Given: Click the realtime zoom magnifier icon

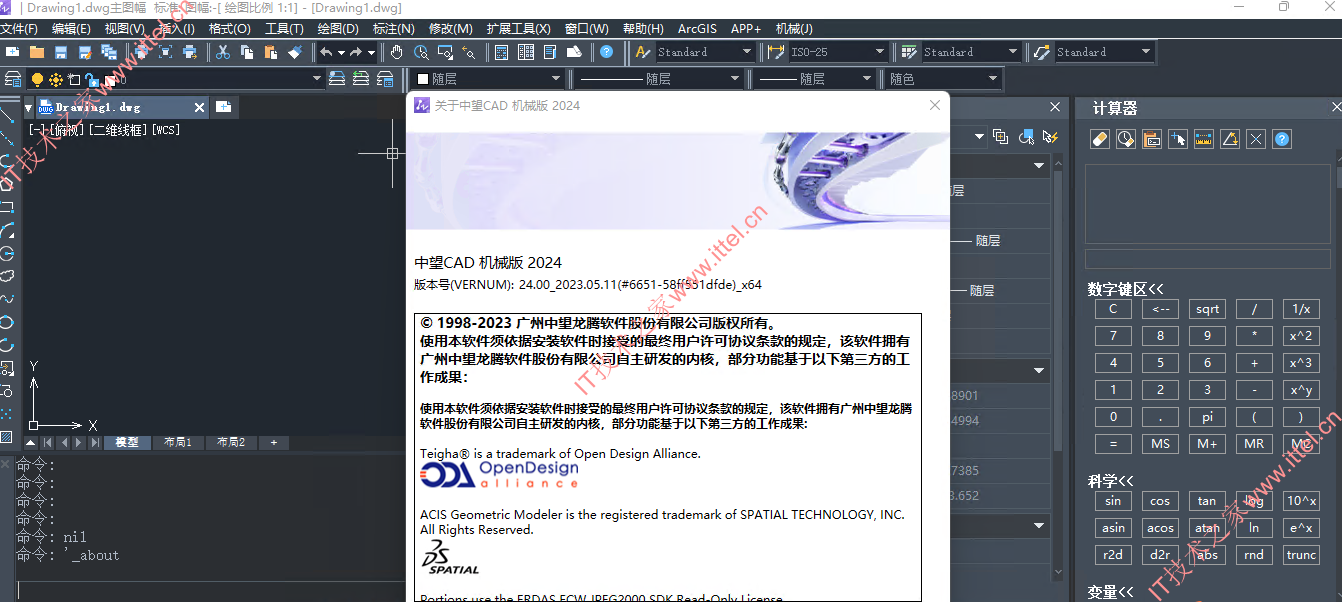Looking at the screenshot, I should [x=421, y=52].
